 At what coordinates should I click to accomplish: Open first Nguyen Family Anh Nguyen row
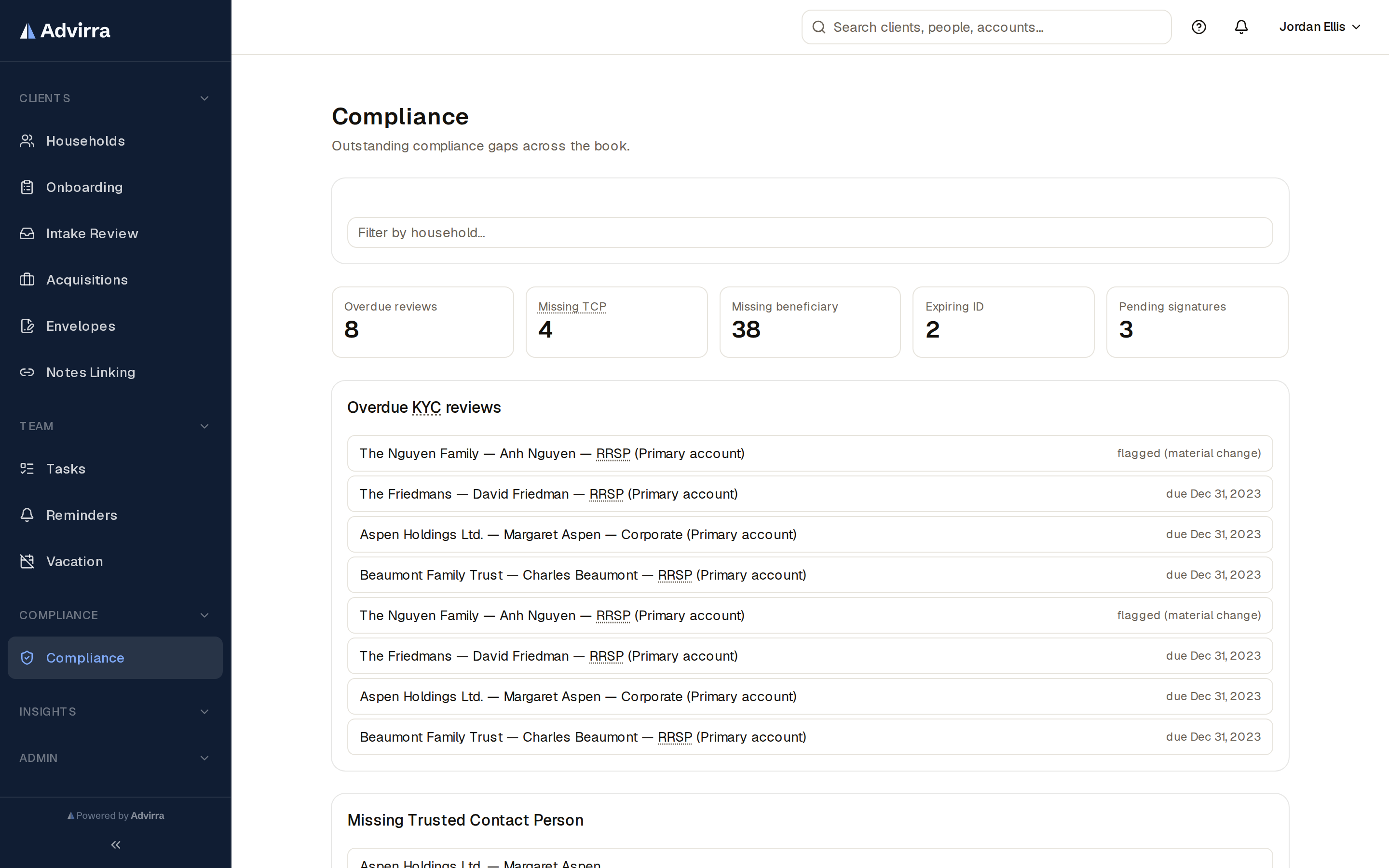[x=810, y=453]
